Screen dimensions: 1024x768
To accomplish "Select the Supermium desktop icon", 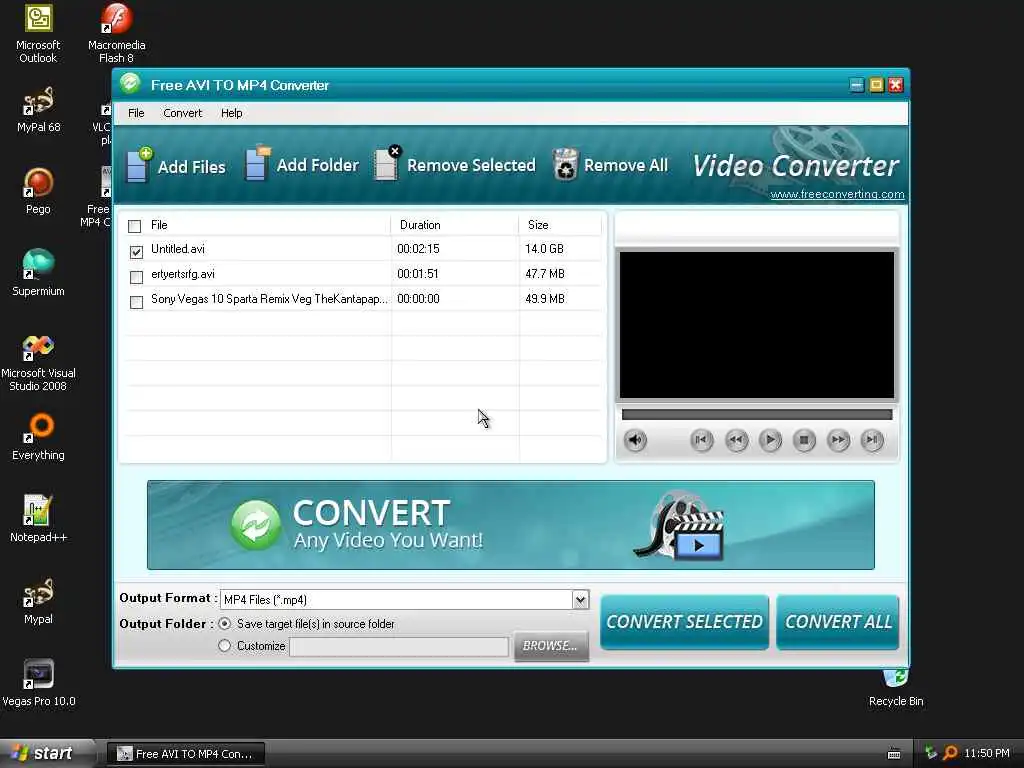I will [38, 273].
